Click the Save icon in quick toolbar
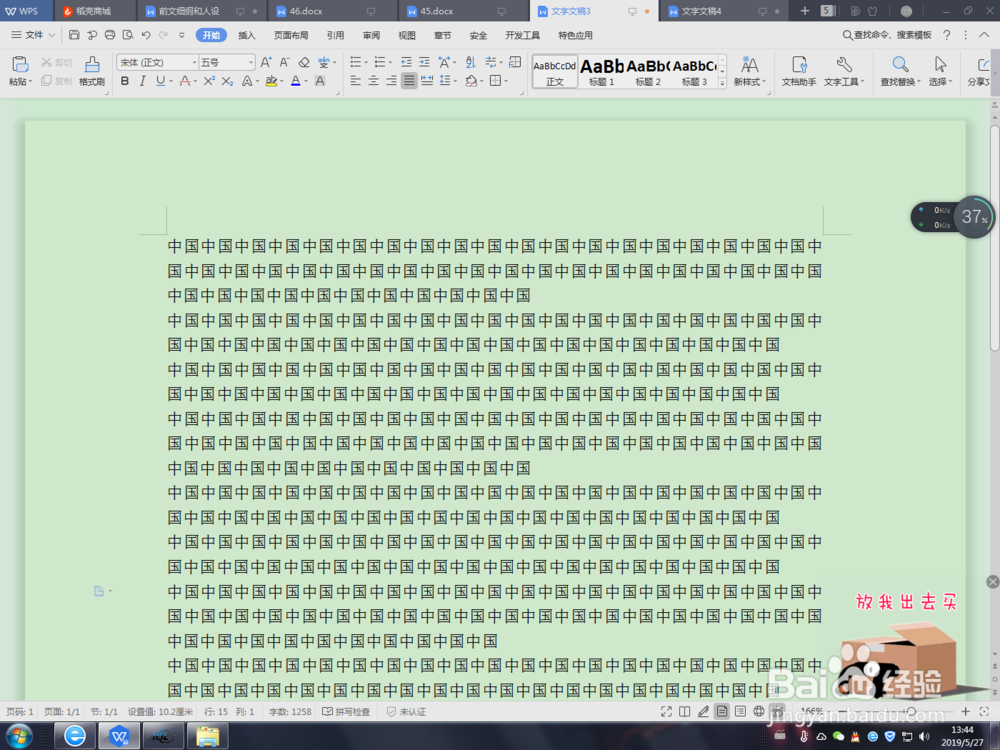 tap(74, 35)
